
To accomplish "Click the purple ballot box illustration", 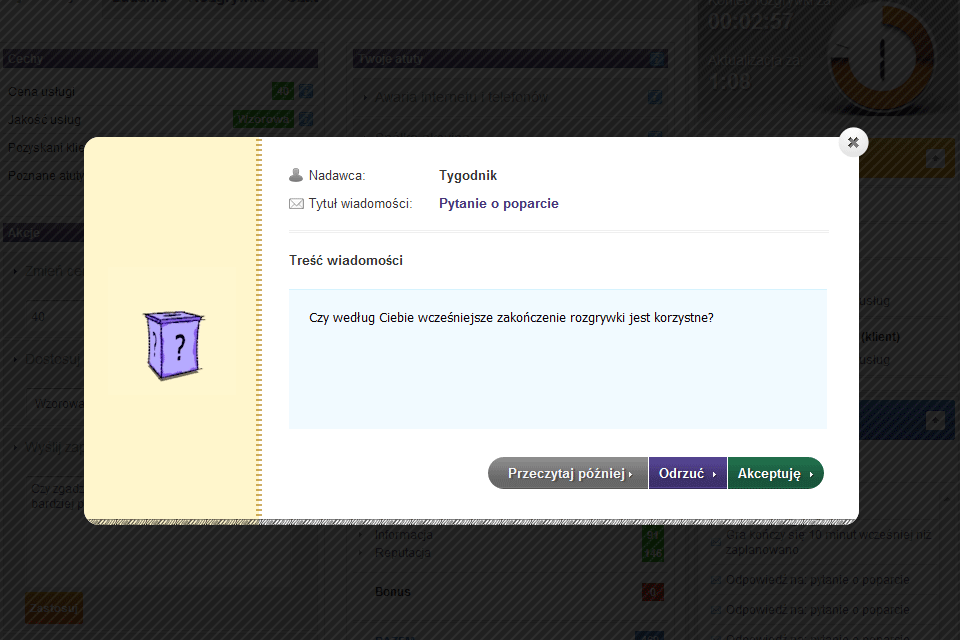I will tap(174, 345).
